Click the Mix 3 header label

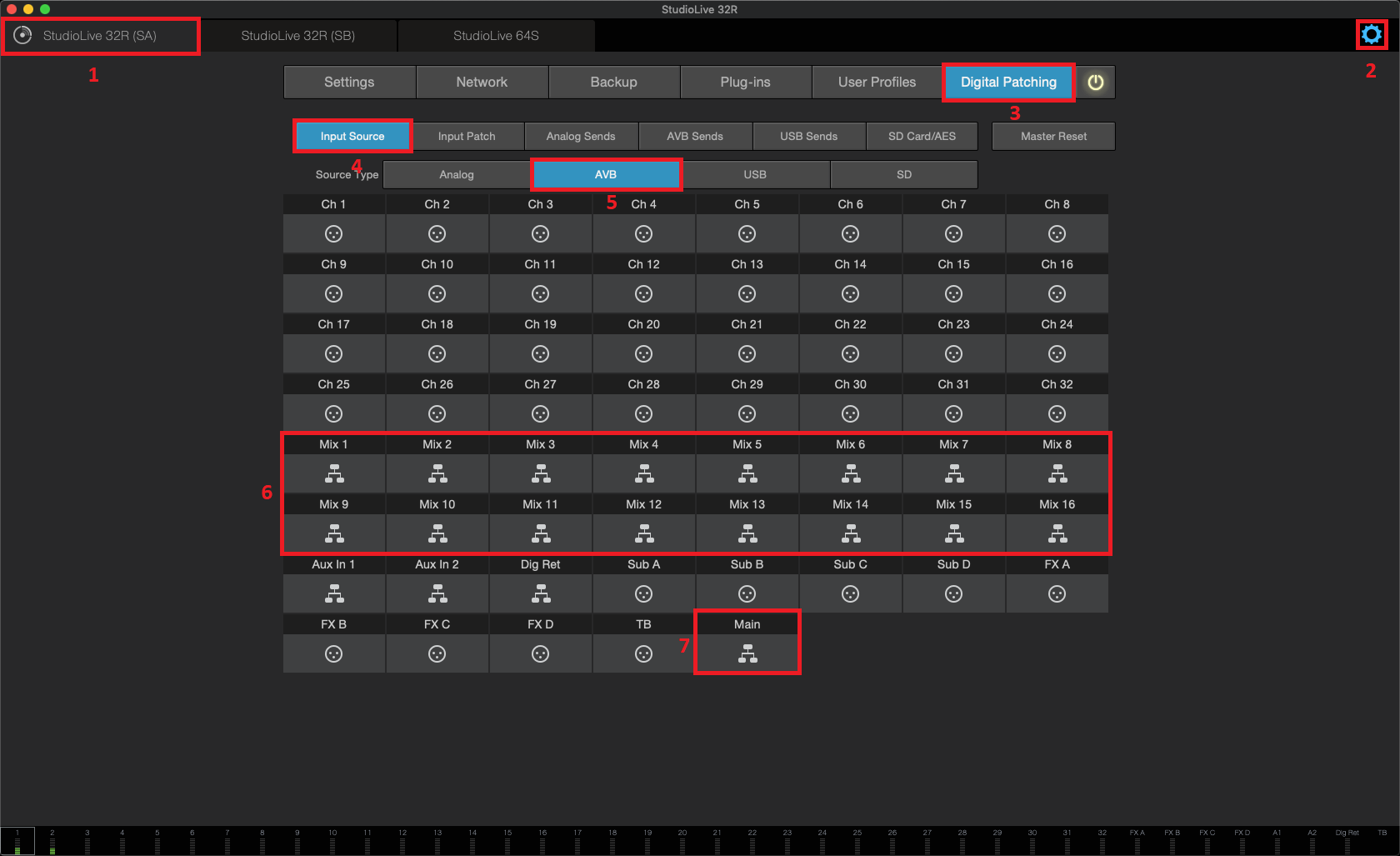coord(540,444)
